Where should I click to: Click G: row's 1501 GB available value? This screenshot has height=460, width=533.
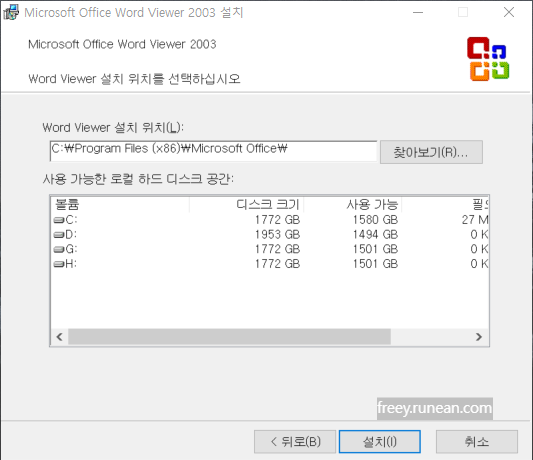click(375, 249)
